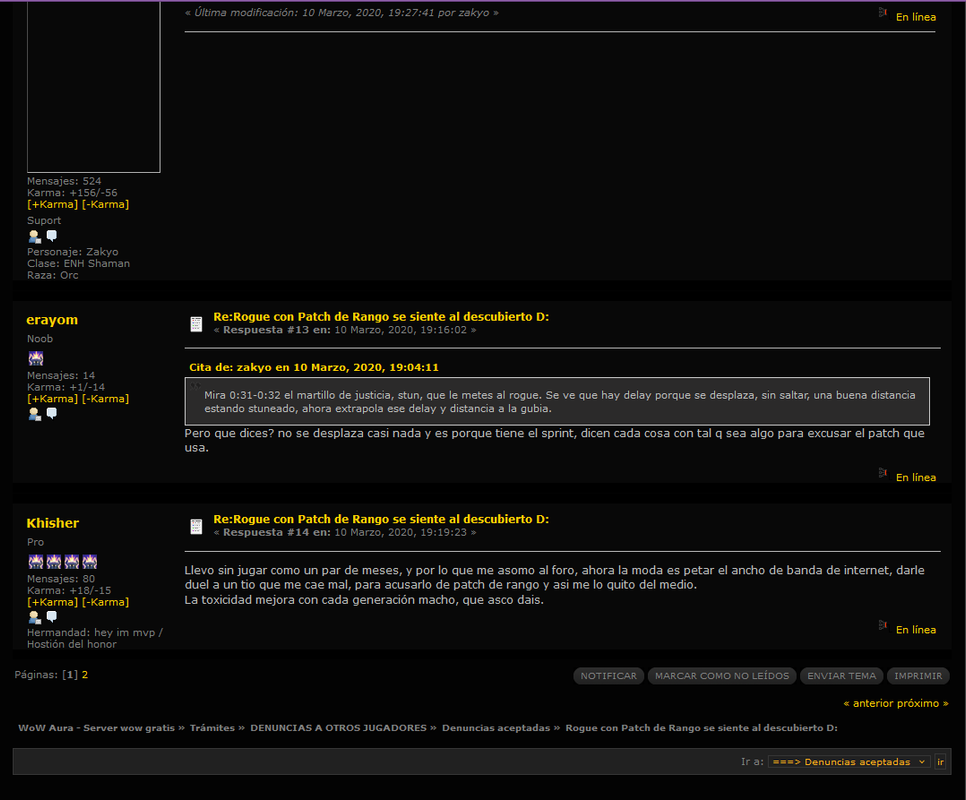Open the '« anterior' topic link
This screenshot has height=800, width=966.
click(x=869, y=703)
